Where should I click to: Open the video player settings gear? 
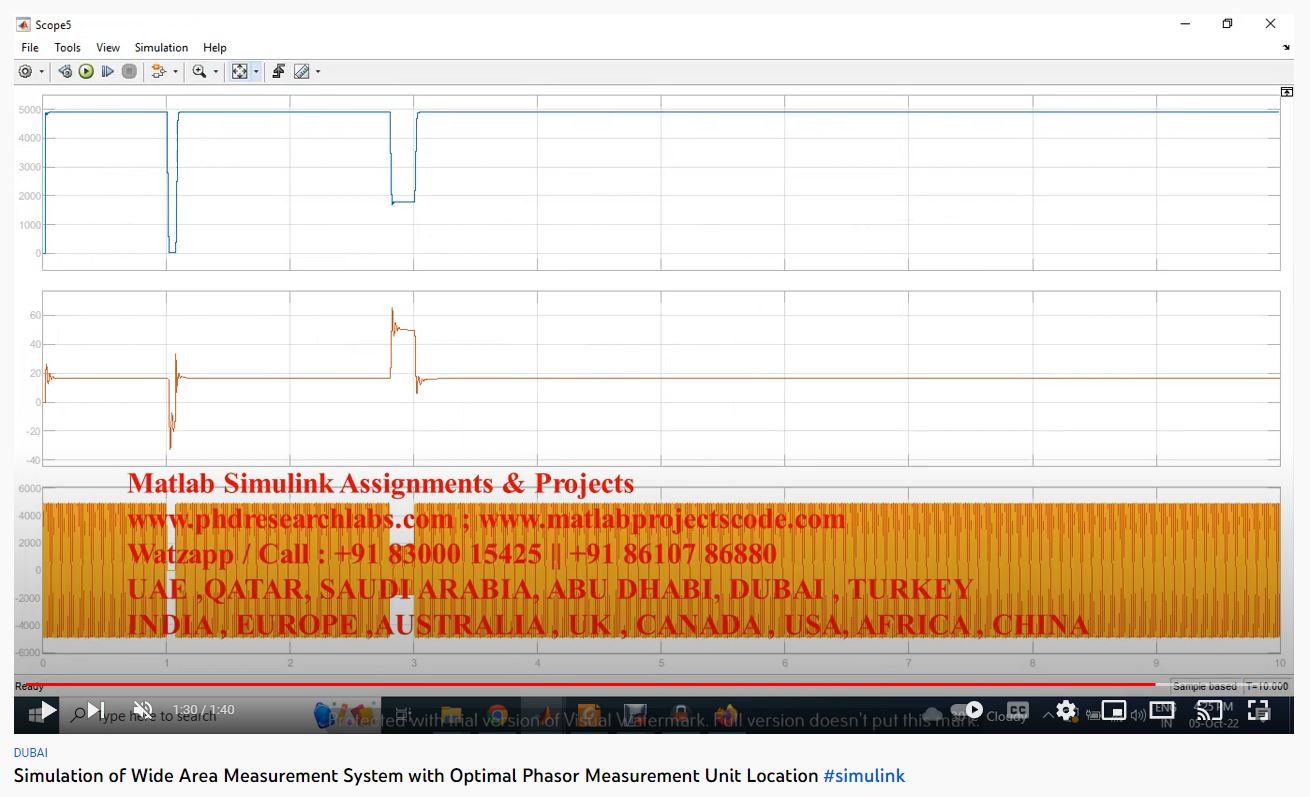point(1066,711)
